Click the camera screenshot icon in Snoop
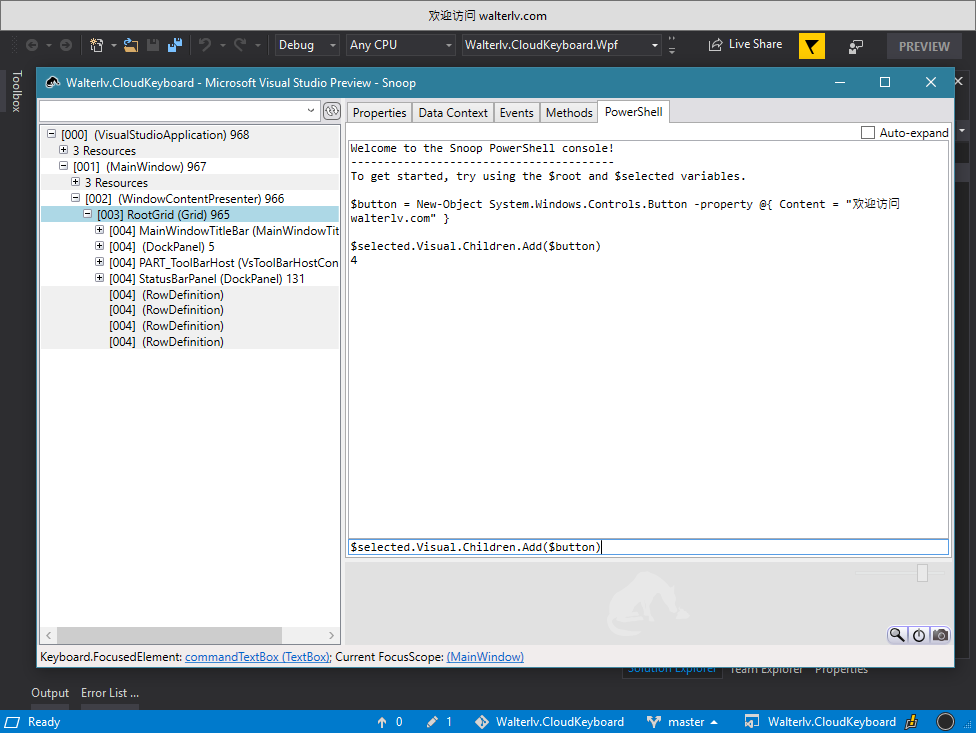 point(940,635)
